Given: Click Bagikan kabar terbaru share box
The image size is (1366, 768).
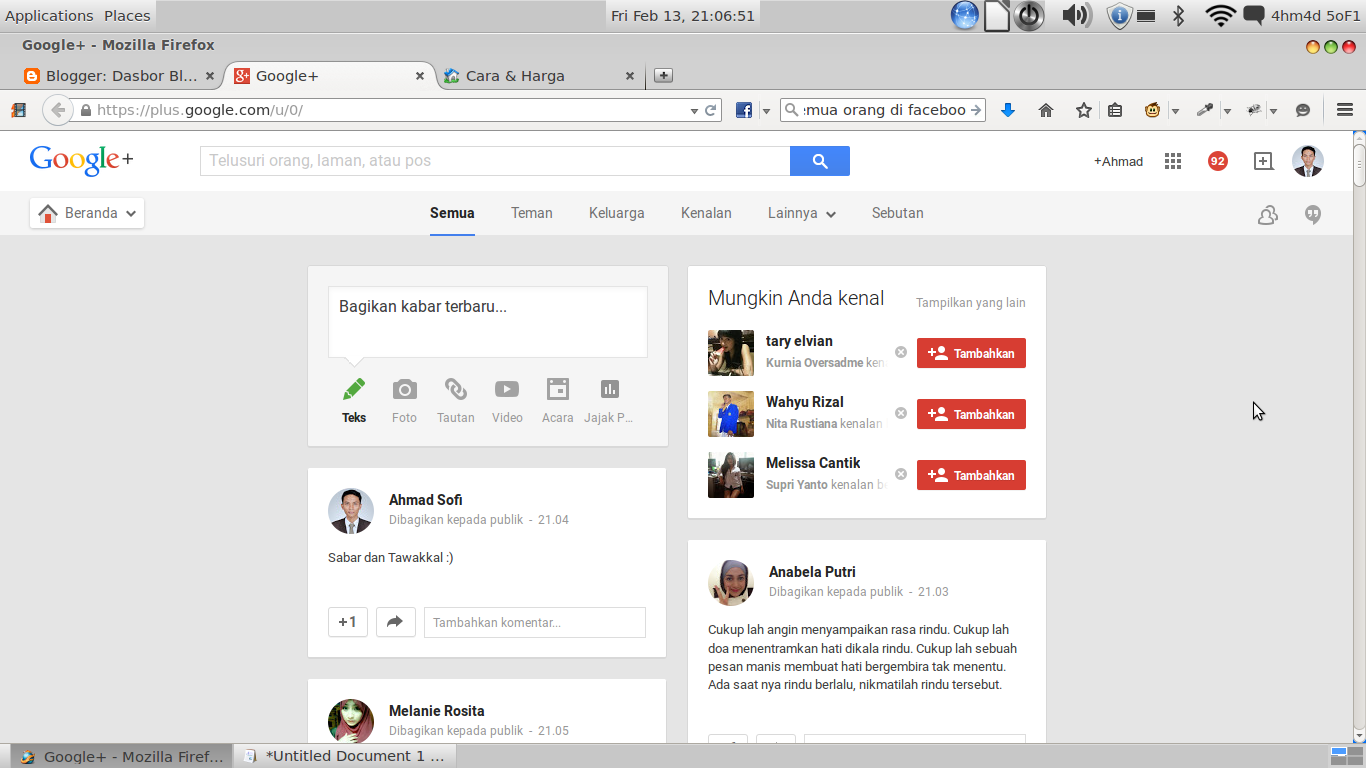Looking at the screenshot, I should 488,322.
